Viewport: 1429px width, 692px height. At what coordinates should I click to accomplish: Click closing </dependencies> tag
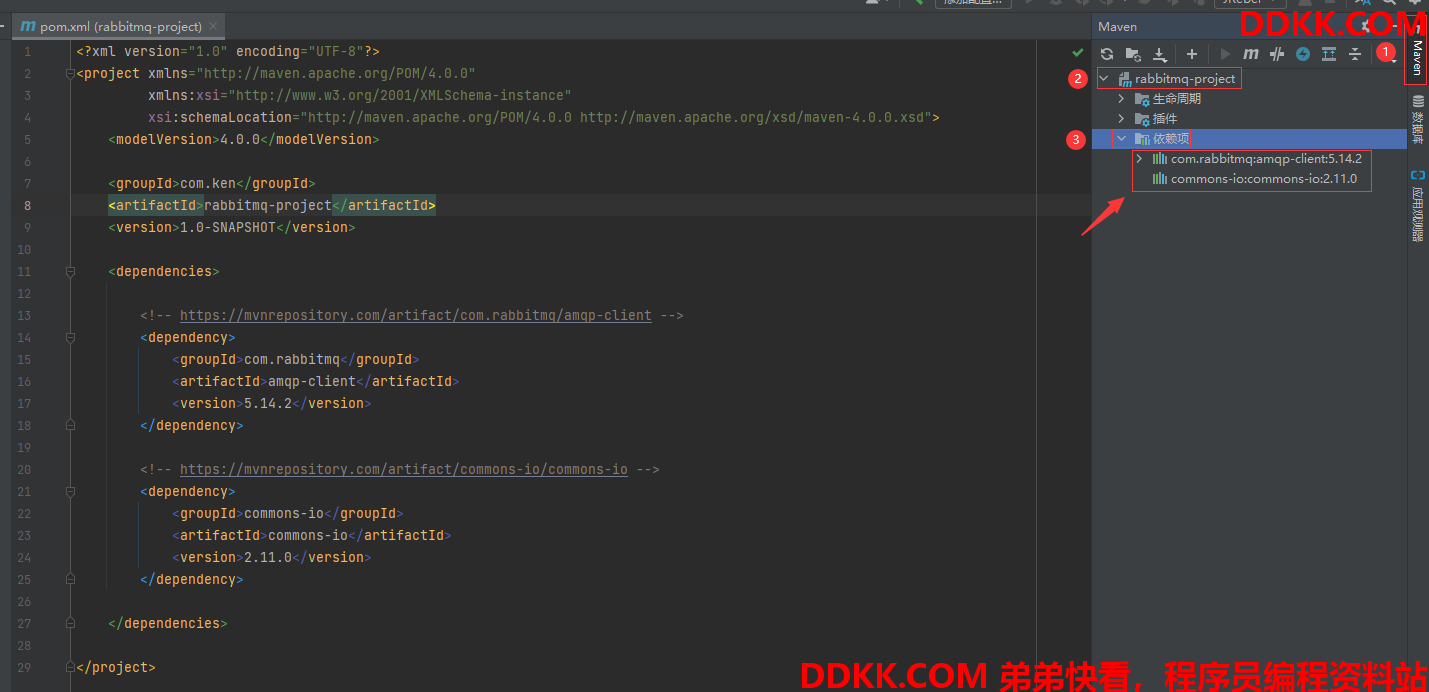coord(168,623)
